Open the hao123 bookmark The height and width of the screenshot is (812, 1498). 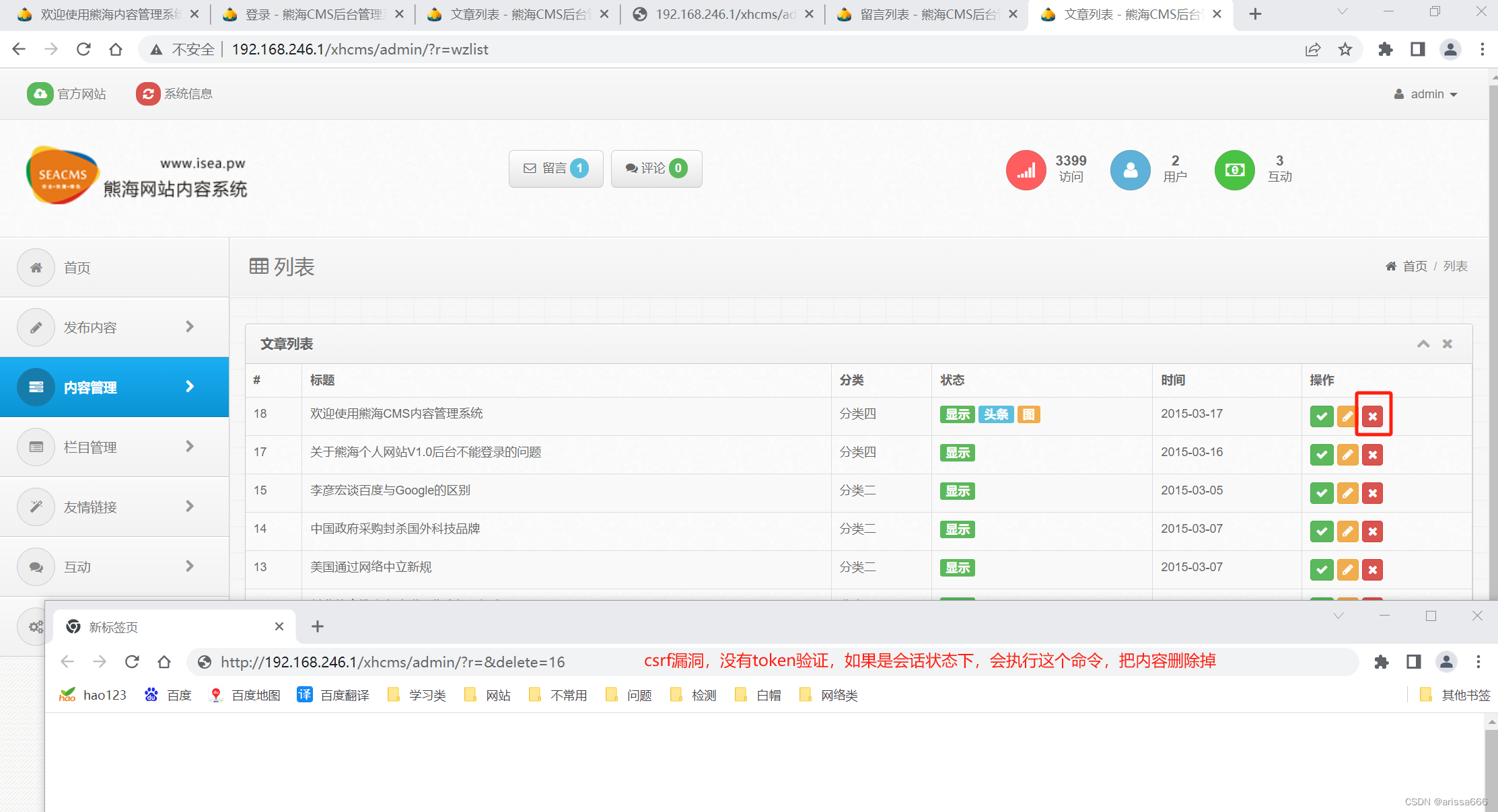[93, 695]
